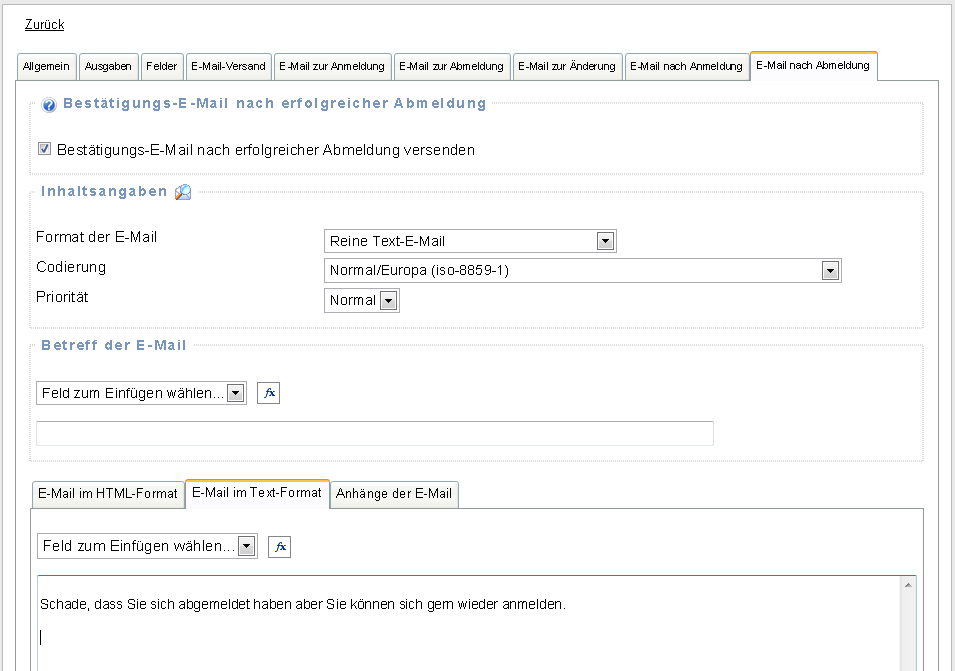
Task: Click the empty Betreff subject input field
Action: point(374,433)
